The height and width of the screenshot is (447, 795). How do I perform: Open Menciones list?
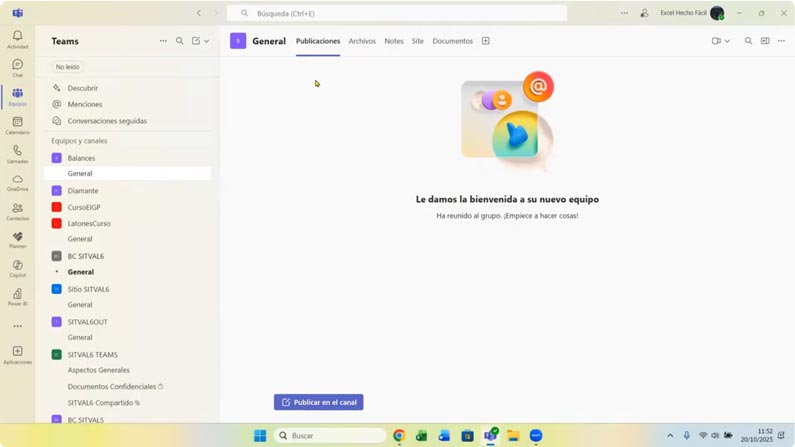click(x=85, y=104)
